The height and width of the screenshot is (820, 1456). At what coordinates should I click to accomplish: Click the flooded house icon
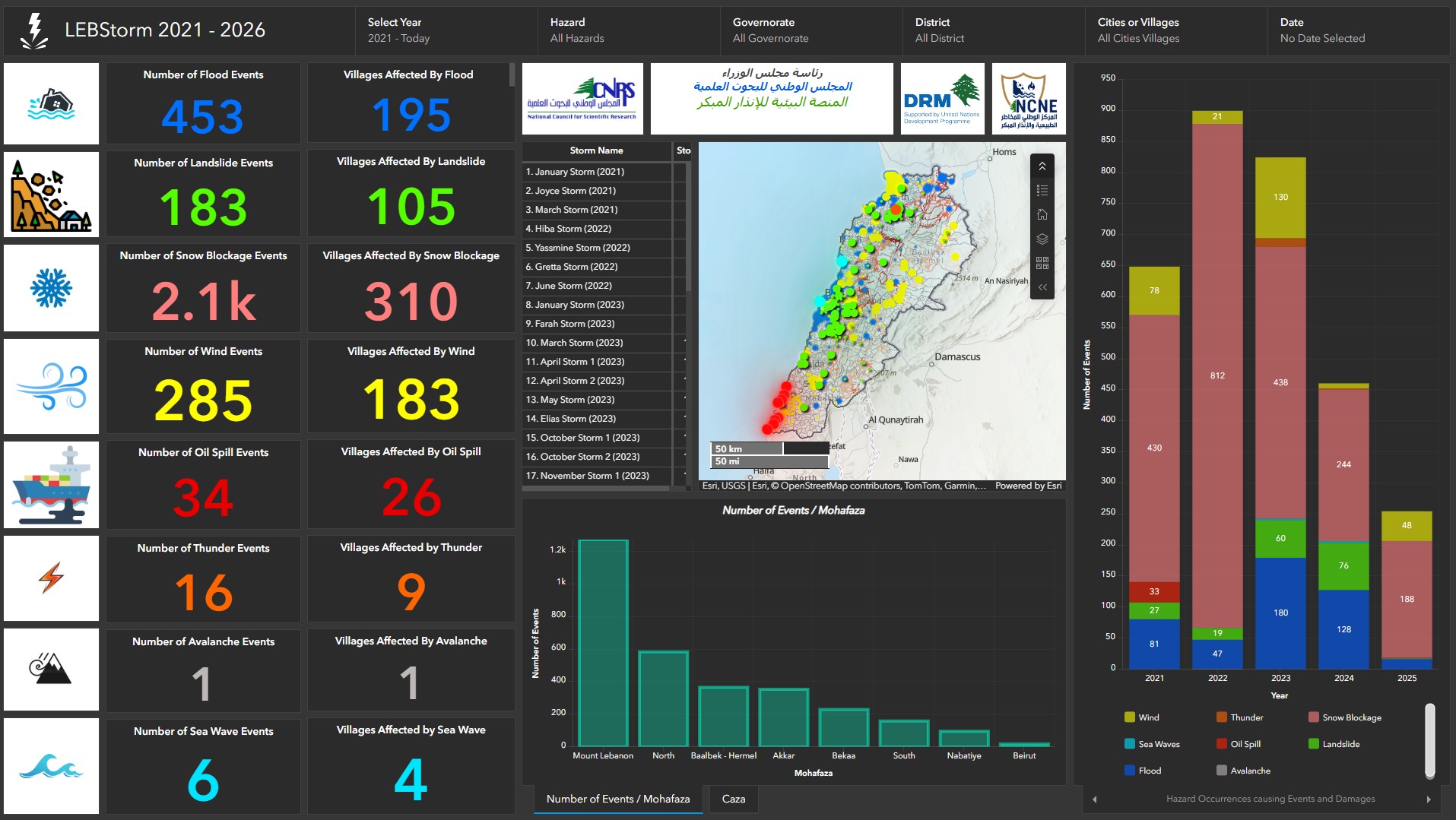click(51, 104)
